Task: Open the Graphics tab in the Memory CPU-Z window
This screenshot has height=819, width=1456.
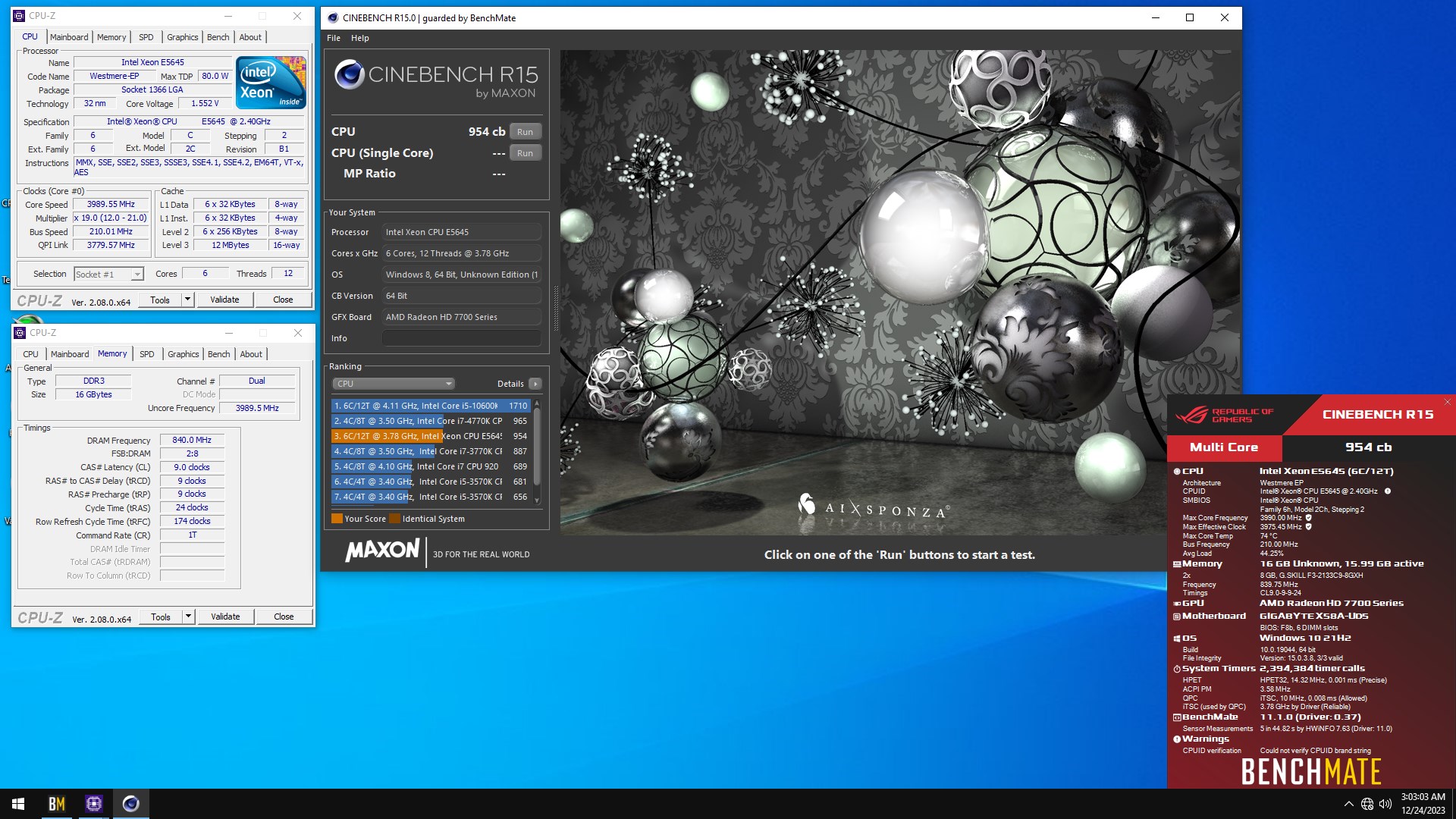Action: (183, 354)
